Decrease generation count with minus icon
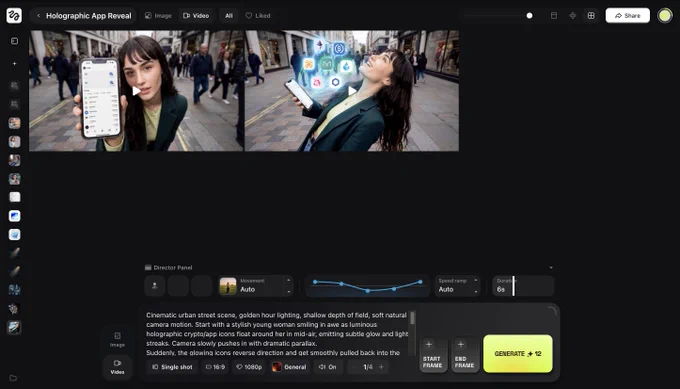This screenshot has width=680, height=389. tap(354, 367)
